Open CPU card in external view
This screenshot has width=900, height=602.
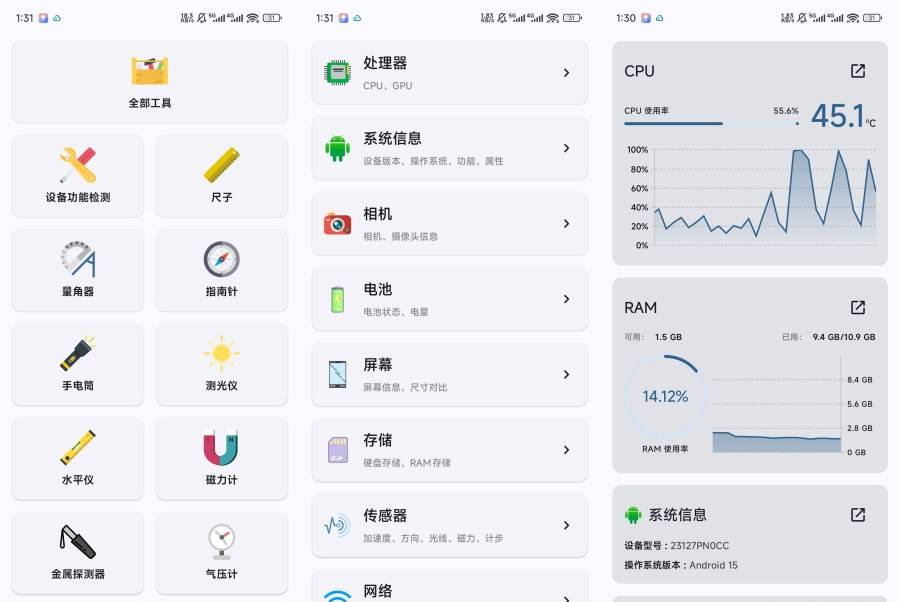click(857, 71)
